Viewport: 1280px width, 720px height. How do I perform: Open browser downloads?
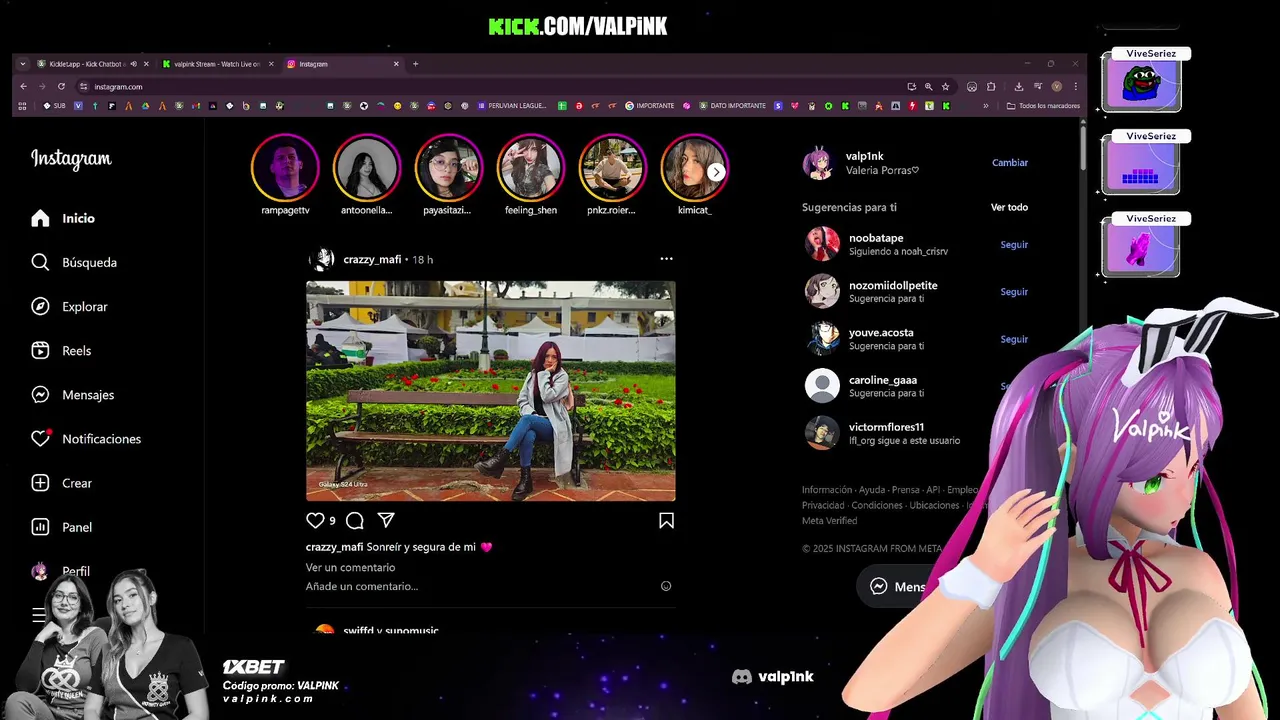[x=1019, y=86]
